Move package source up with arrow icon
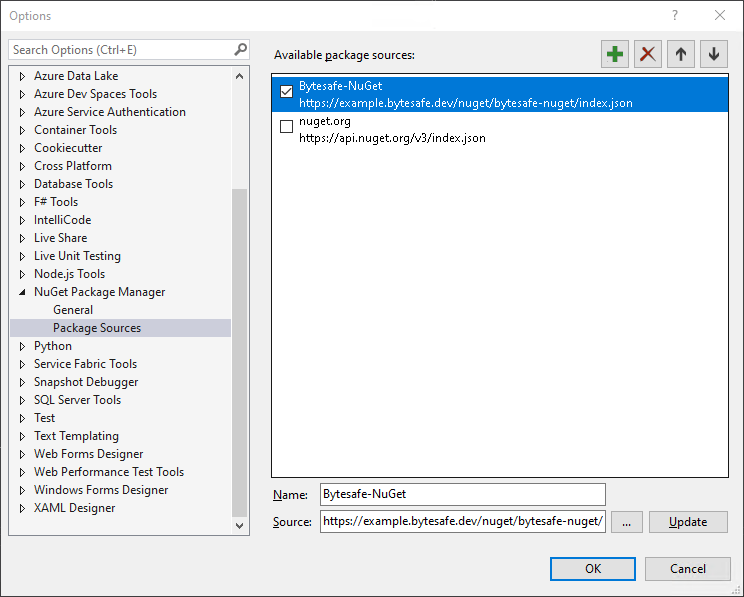This screenshot has width=744, height=597. point(681,54)
